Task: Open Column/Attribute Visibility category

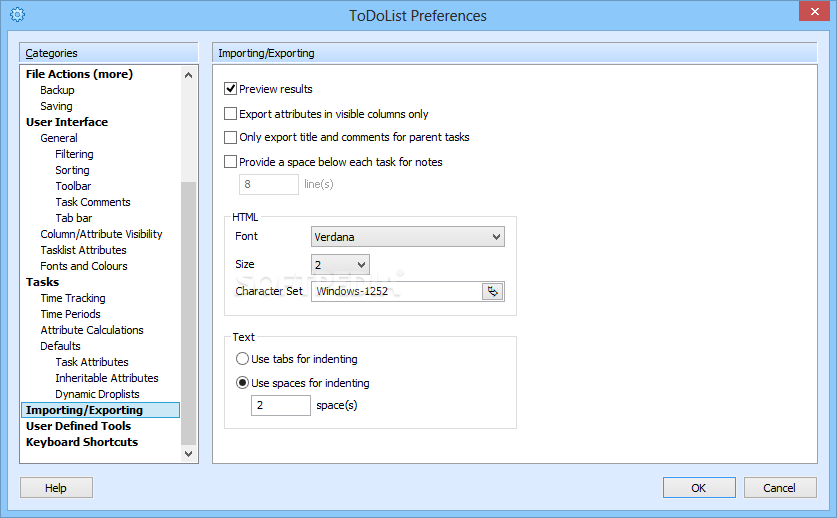Action: click(x=101, y=234)
